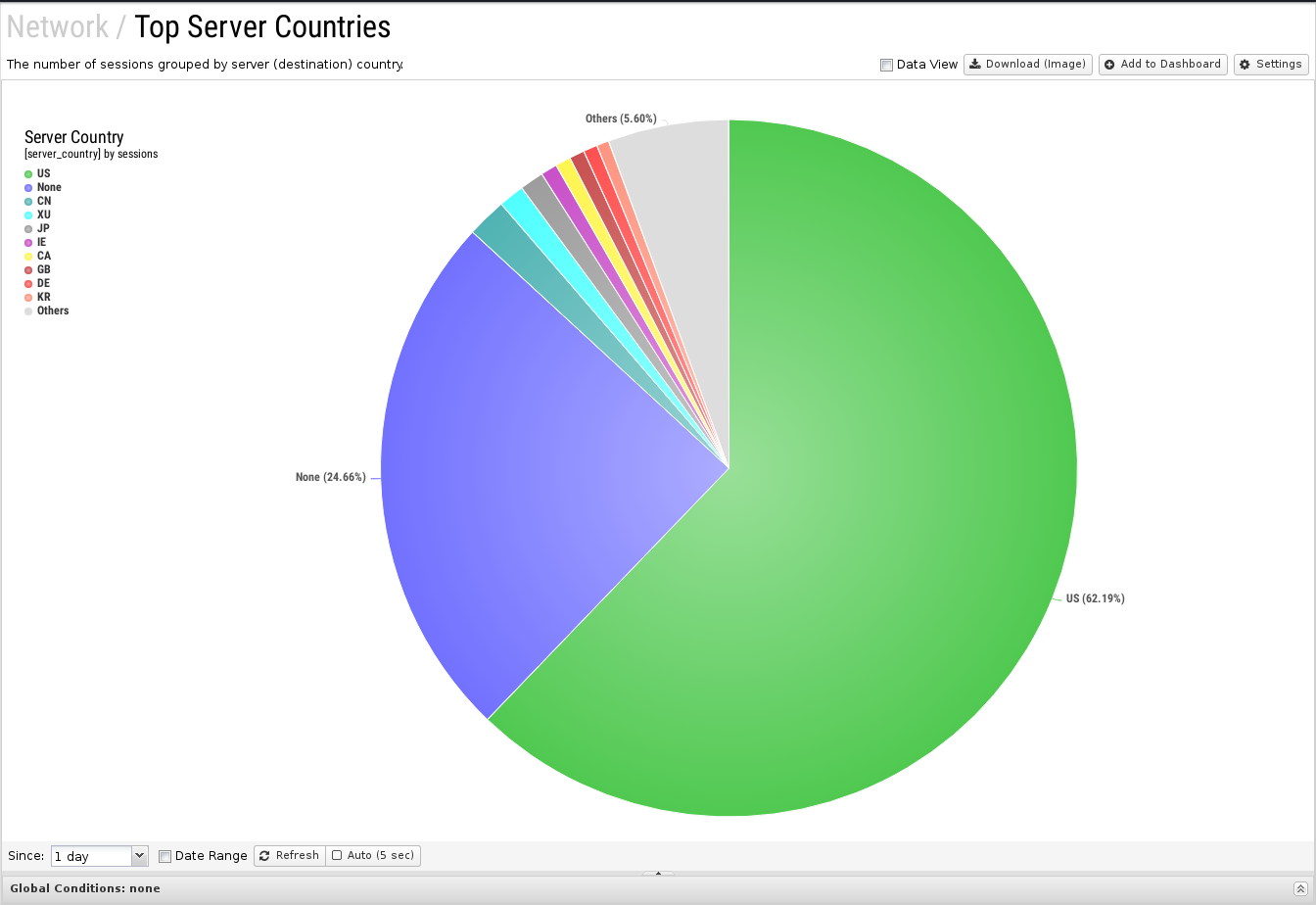Click the Add to Dashboard button
The width and height of the screenshot is (1316, 905).
tap(1163, 65)
